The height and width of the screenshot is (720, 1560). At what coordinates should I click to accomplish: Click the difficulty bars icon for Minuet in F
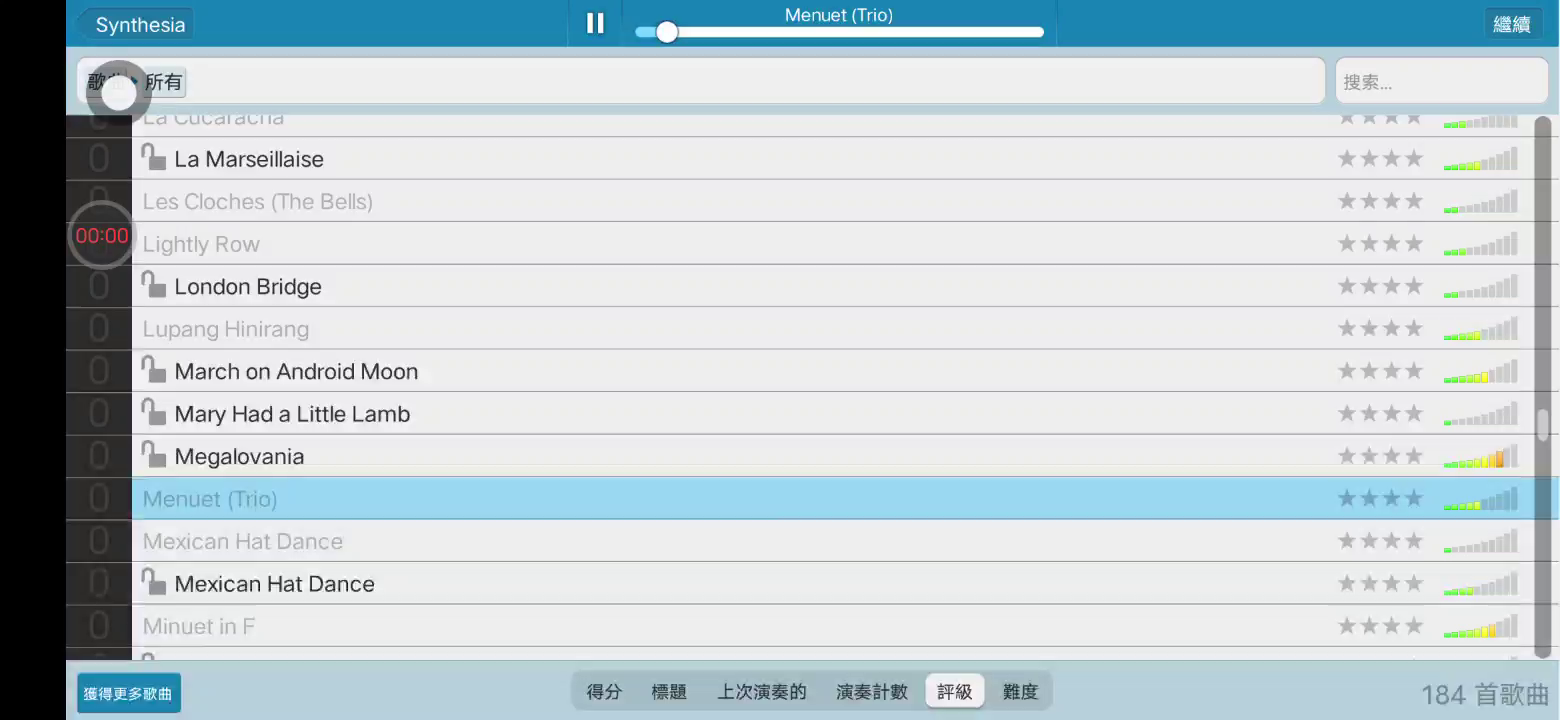click(x=1481, y=627)
